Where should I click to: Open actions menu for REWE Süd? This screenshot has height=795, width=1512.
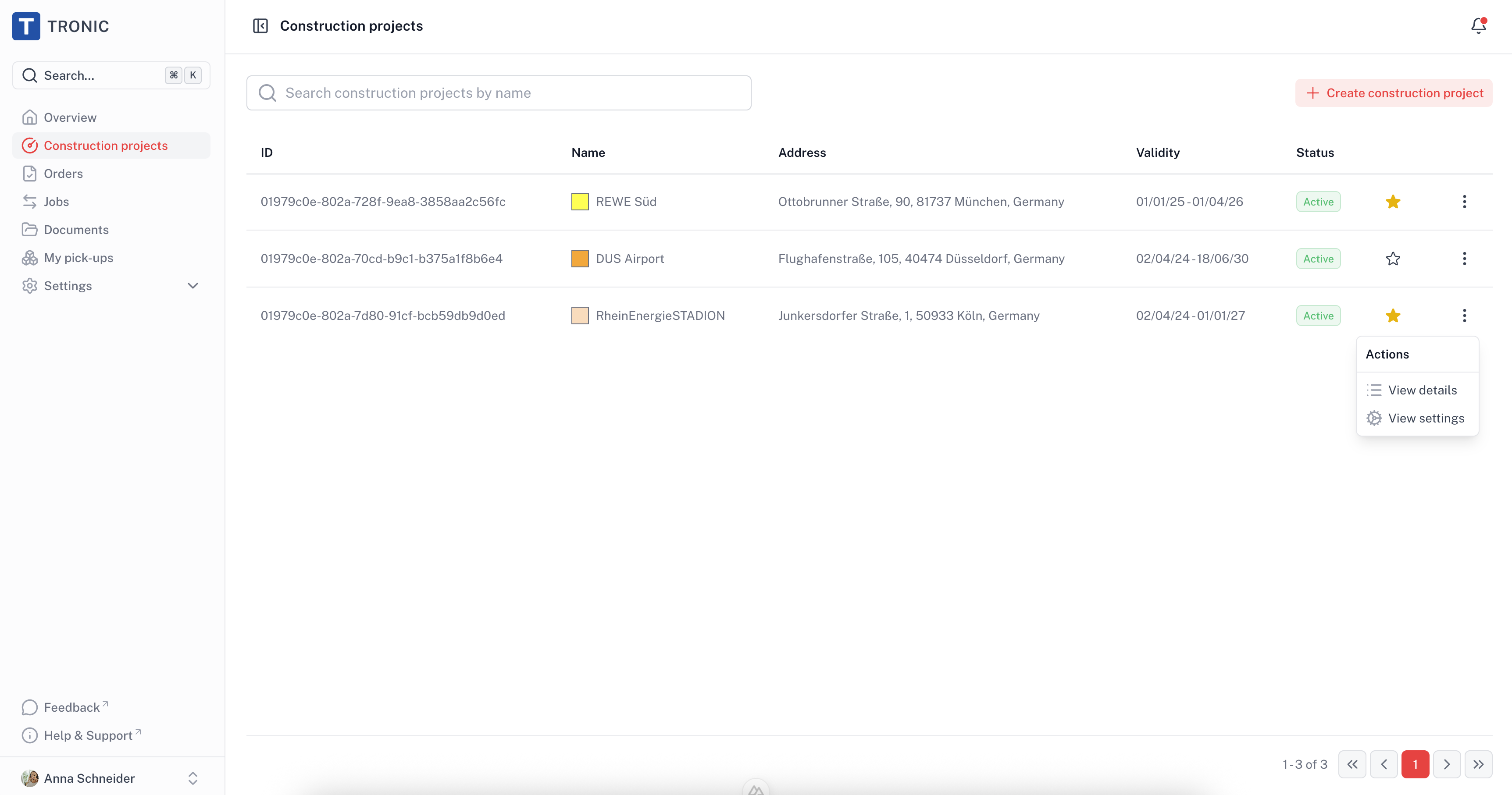pos(1465,202)
